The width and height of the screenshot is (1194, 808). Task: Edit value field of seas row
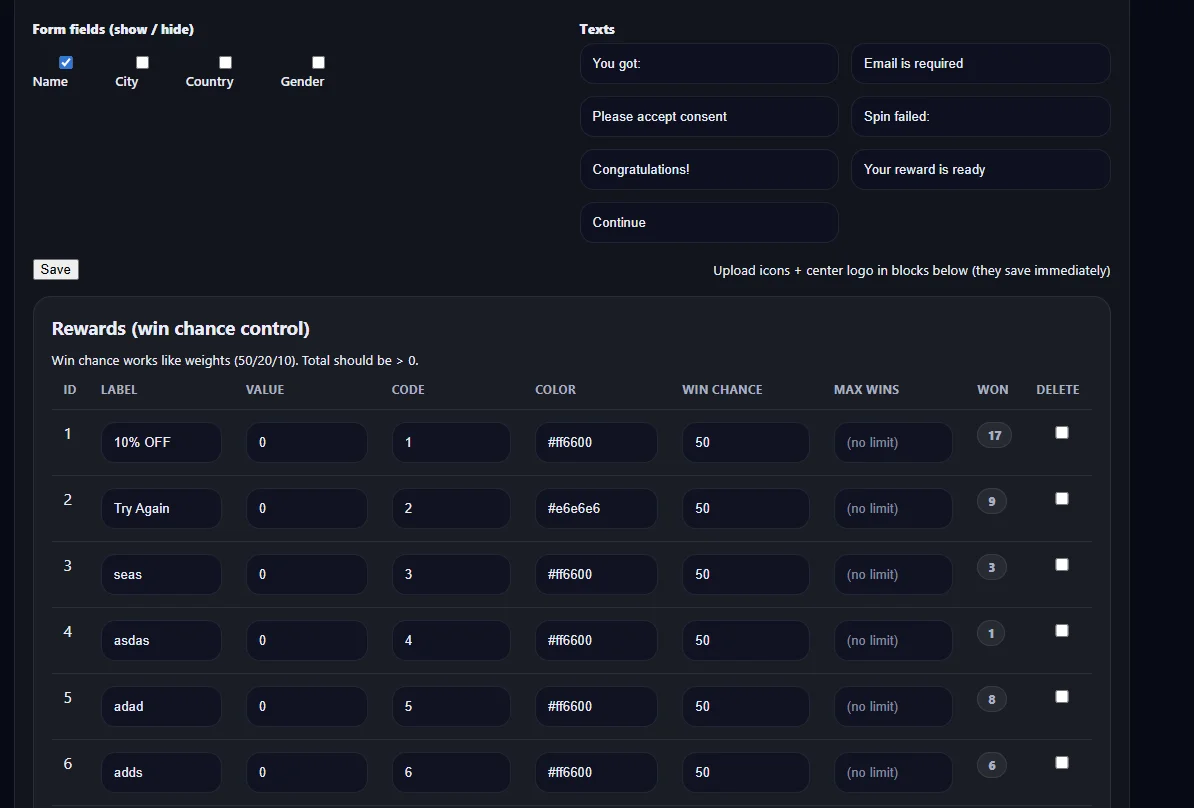tap(307, 574)
